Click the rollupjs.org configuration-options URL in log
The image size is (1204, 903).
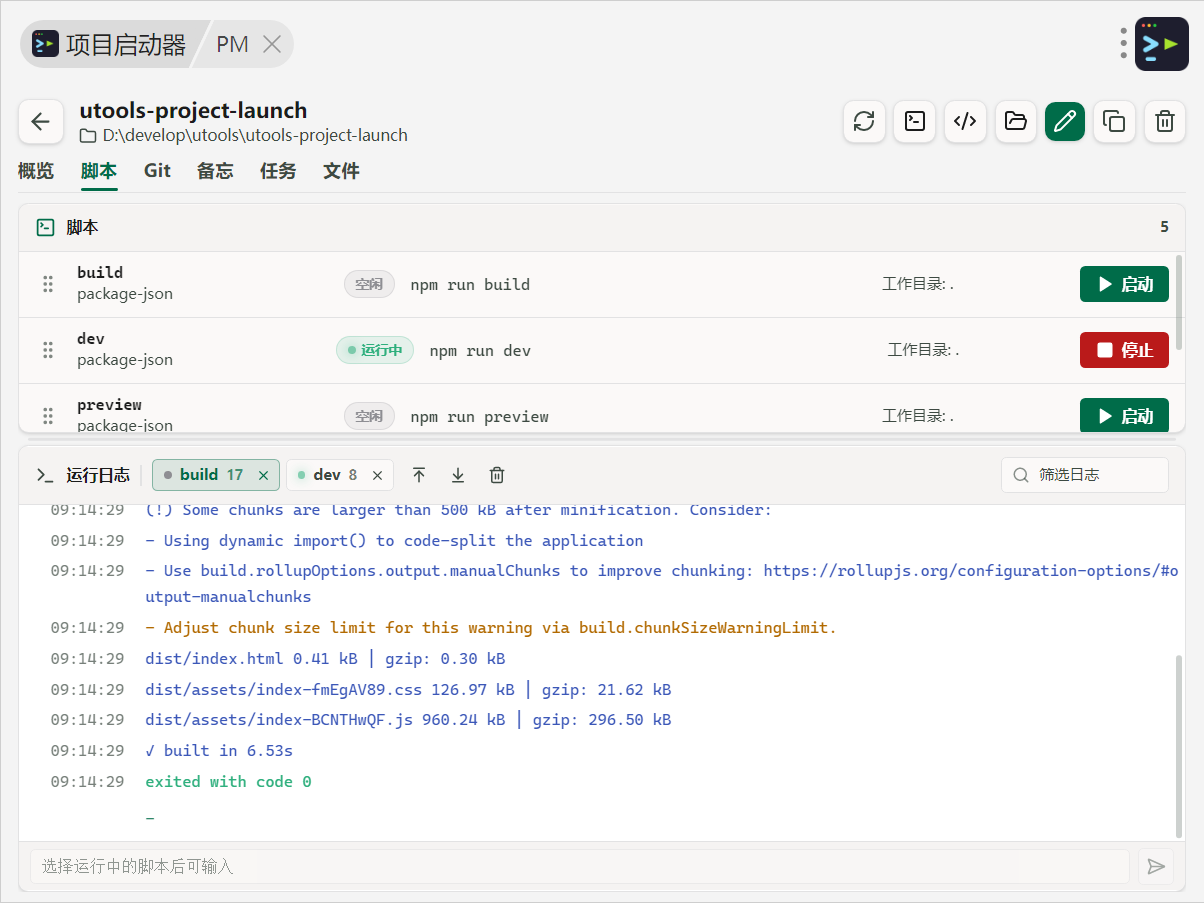coord(662,584)
